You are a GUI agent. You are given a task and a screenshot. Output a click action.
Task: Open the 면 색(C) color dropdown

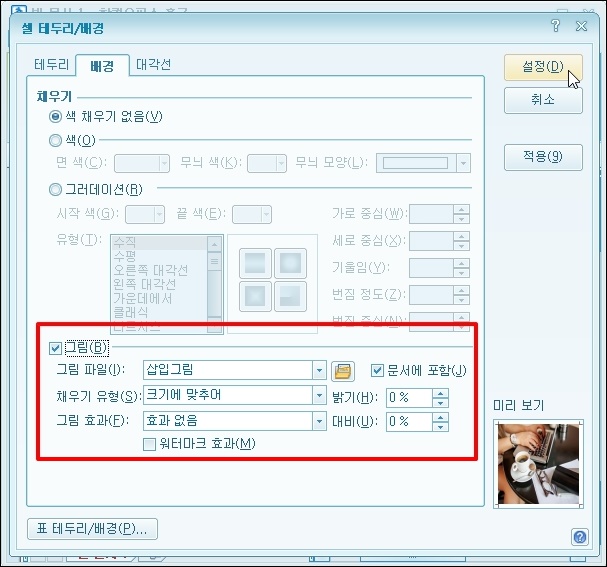(164, 163)
